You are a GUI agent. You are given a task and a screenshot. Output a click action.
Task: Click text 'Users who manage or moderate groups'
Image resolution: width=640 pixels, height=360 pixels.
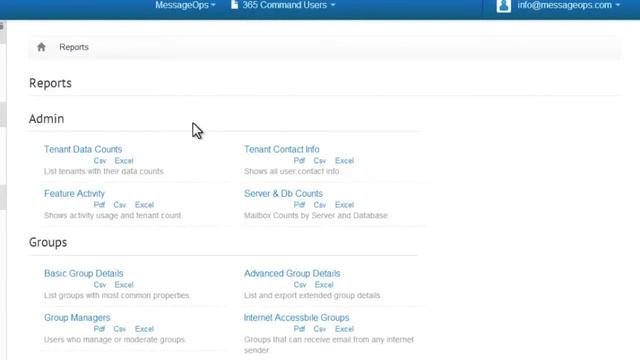(115, 340)
